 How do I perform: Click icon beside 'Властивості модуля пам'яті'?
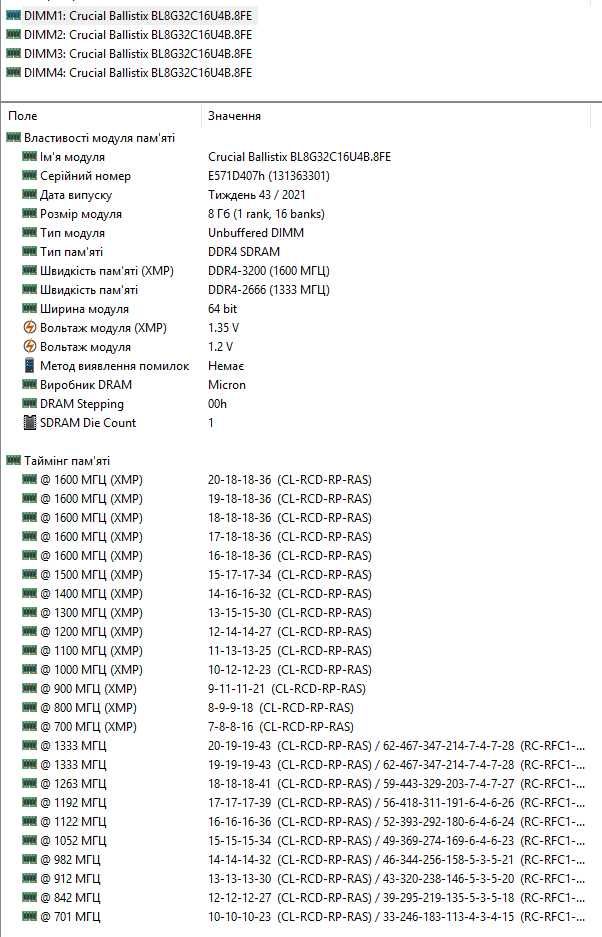pyautogui.click(x=13, y=138)
